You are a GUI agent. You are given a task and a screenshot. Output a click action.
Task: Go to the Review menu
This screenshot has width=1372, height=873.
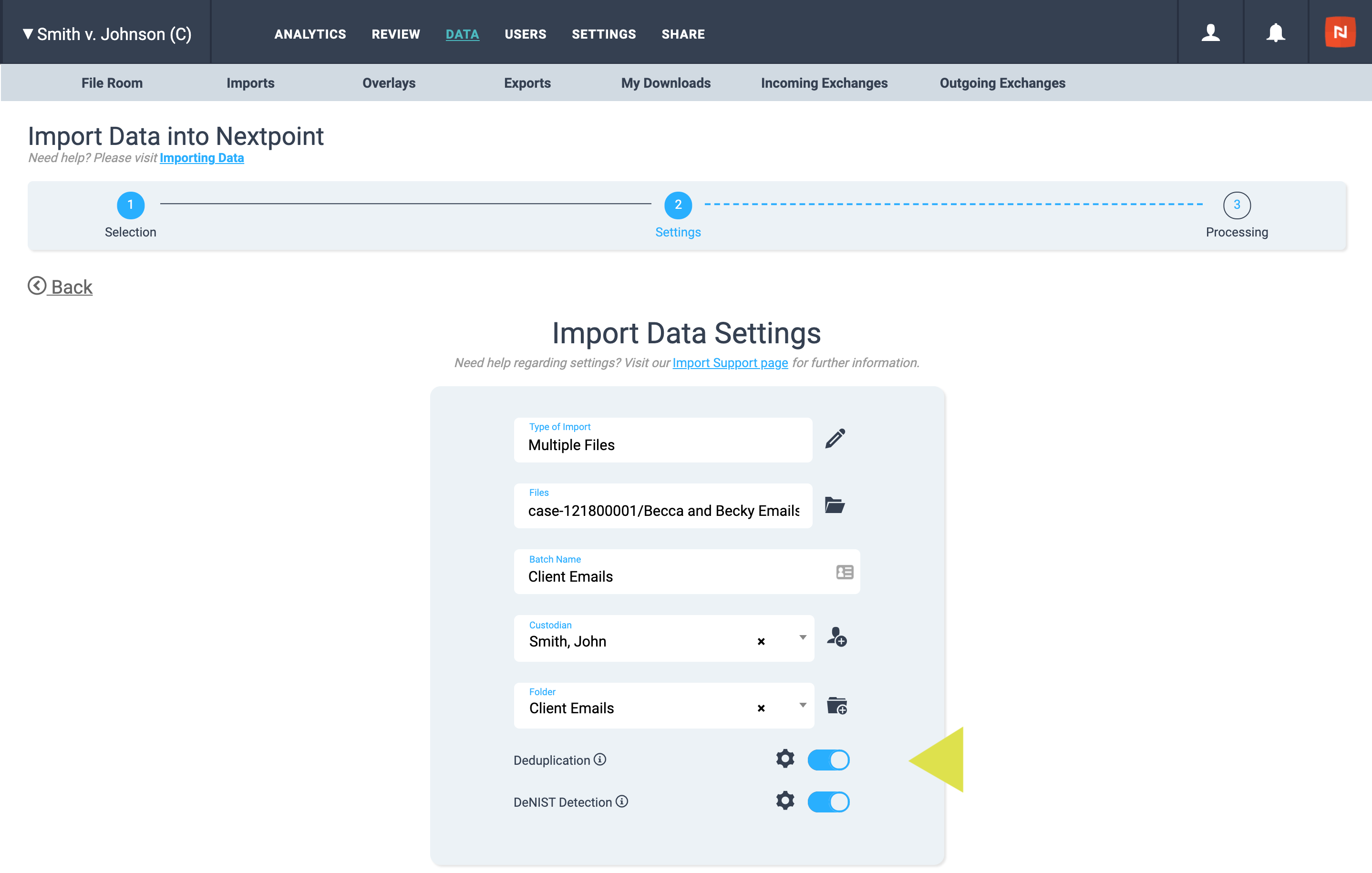pyautogui.click(x=396, y=34)
